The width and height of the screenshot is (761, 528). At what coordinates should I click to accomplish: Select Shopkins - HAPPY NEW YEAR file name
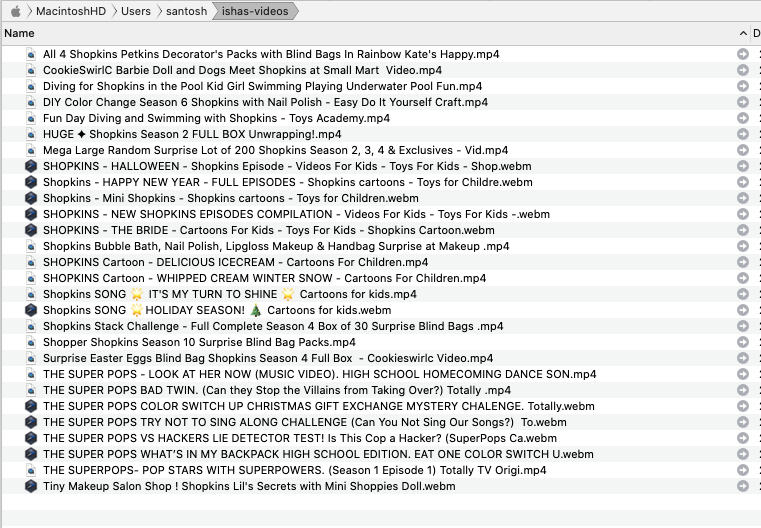point(288,182)
